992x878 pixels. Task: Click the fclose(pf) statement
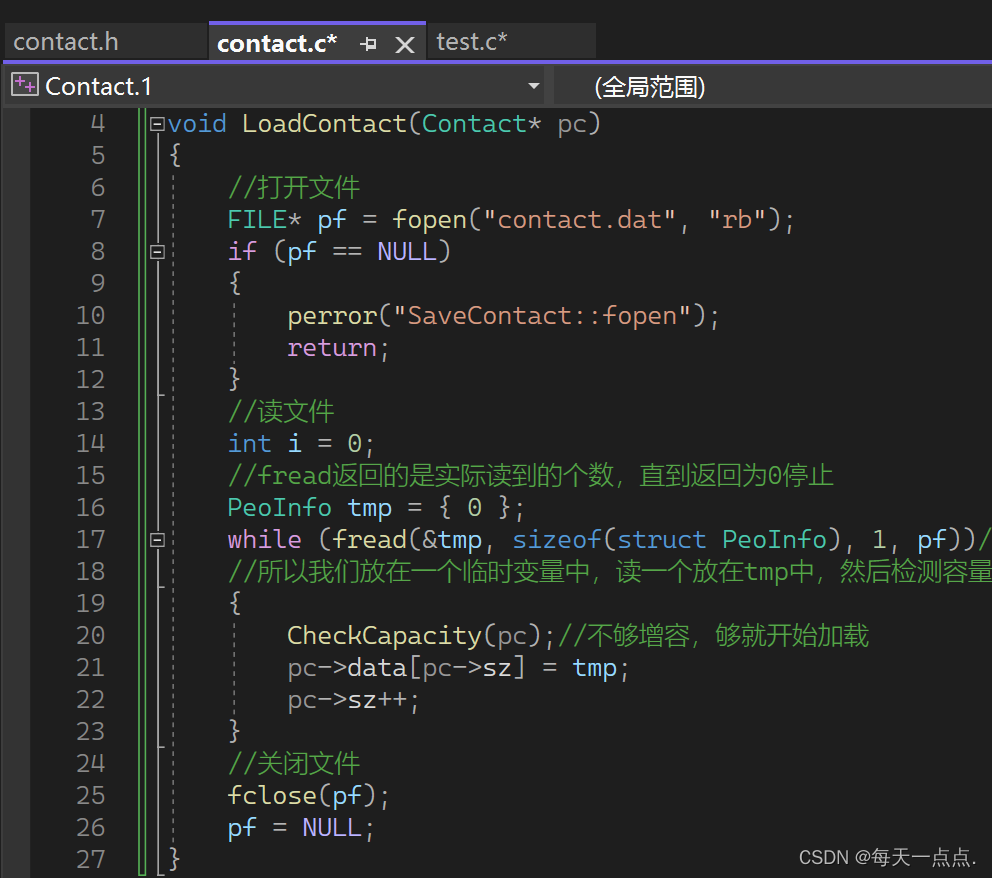(x=308, y=796)
